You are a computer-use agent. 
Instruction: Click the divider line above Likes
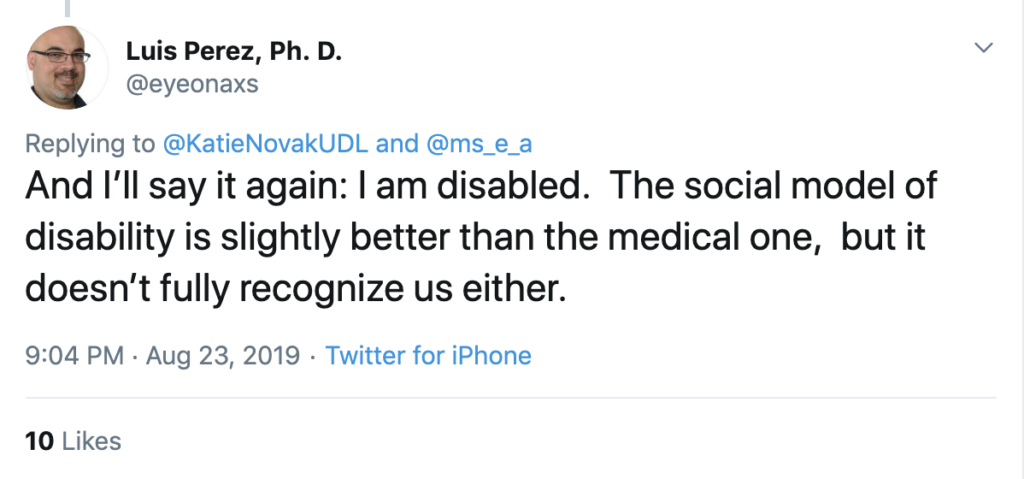pyautogui.click(x=511, y=397)
